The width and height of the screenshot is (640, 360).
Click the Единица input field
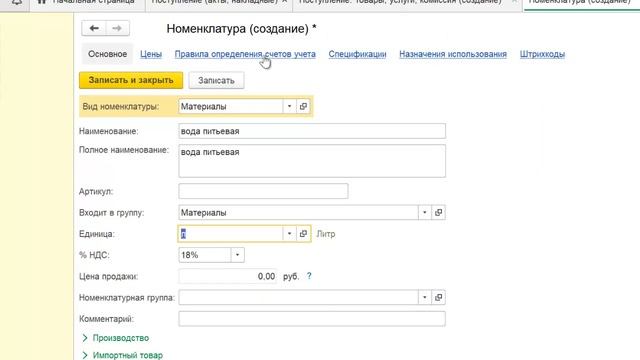[x=231, y=234]
